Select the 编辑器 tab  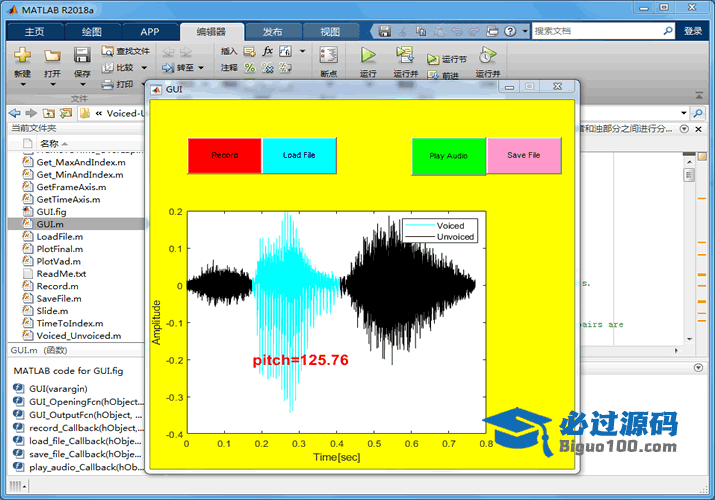click(x=211, y=31)
